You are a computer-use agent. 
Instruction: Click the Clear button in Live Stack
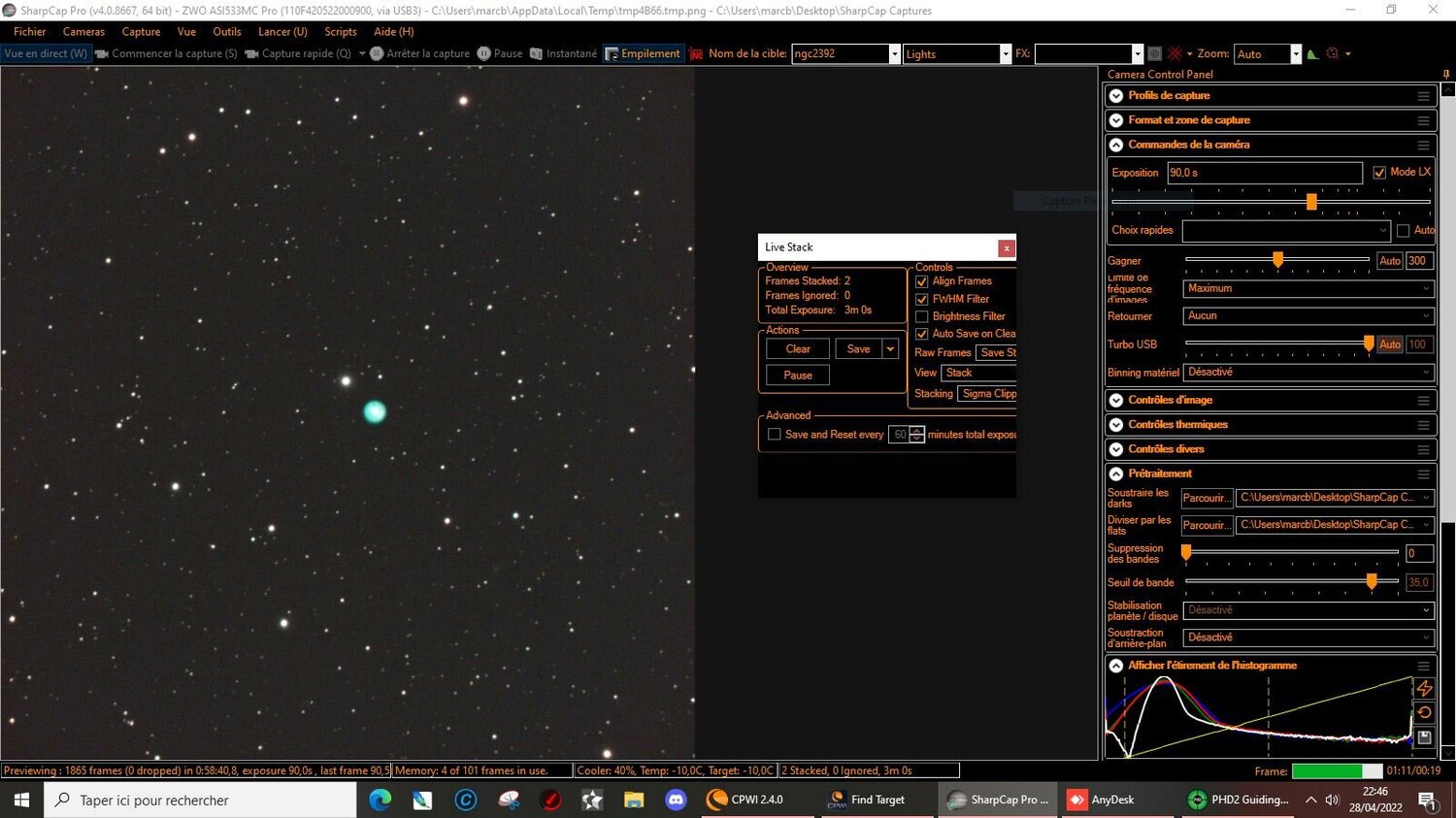pos(796,348)
